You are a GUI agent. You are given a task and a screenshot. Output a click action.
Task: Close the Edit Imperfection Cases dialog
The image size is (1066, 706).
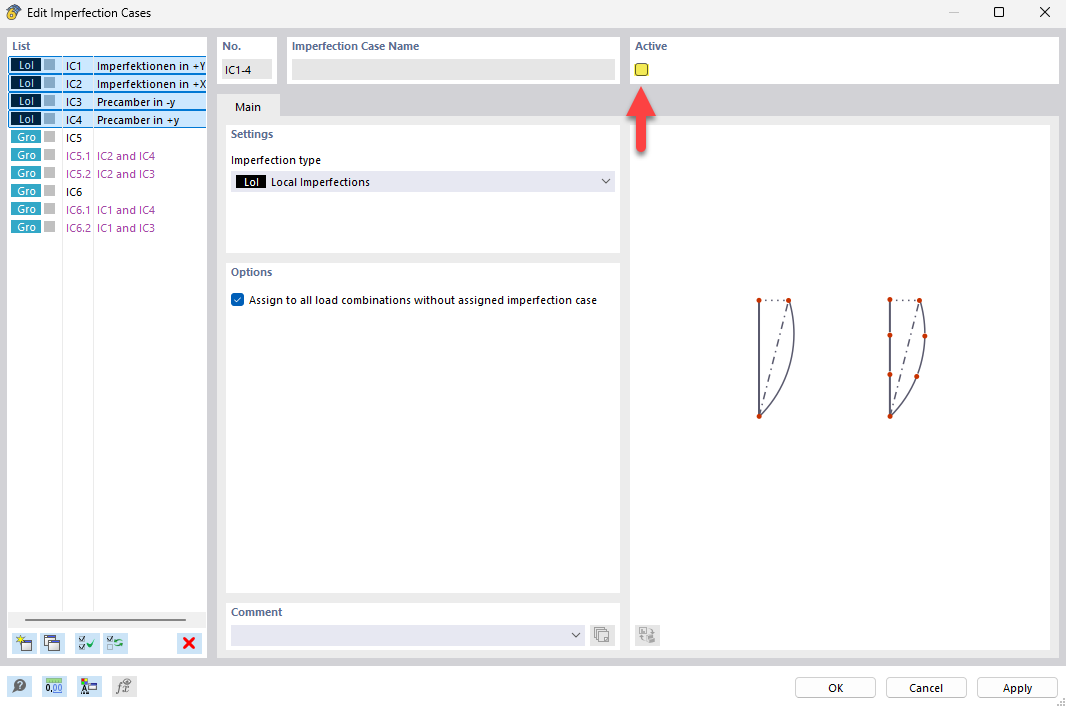[x=1045, y=12]
